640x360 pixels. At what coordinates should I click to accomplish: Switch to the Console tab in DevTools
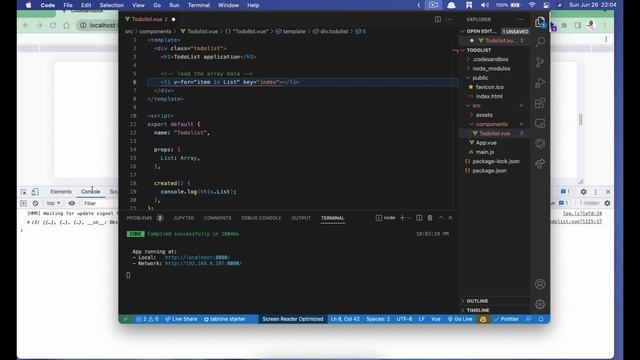90,192
